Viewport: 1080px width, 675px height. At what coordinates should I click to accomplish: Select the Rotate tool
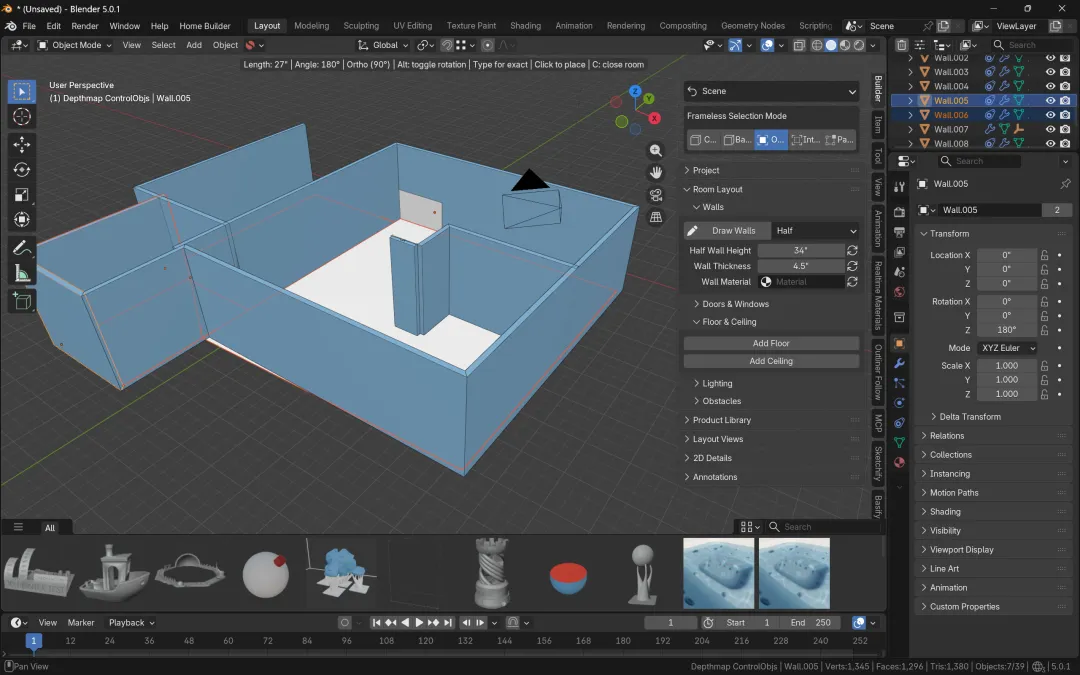click(x=22, y=170)
